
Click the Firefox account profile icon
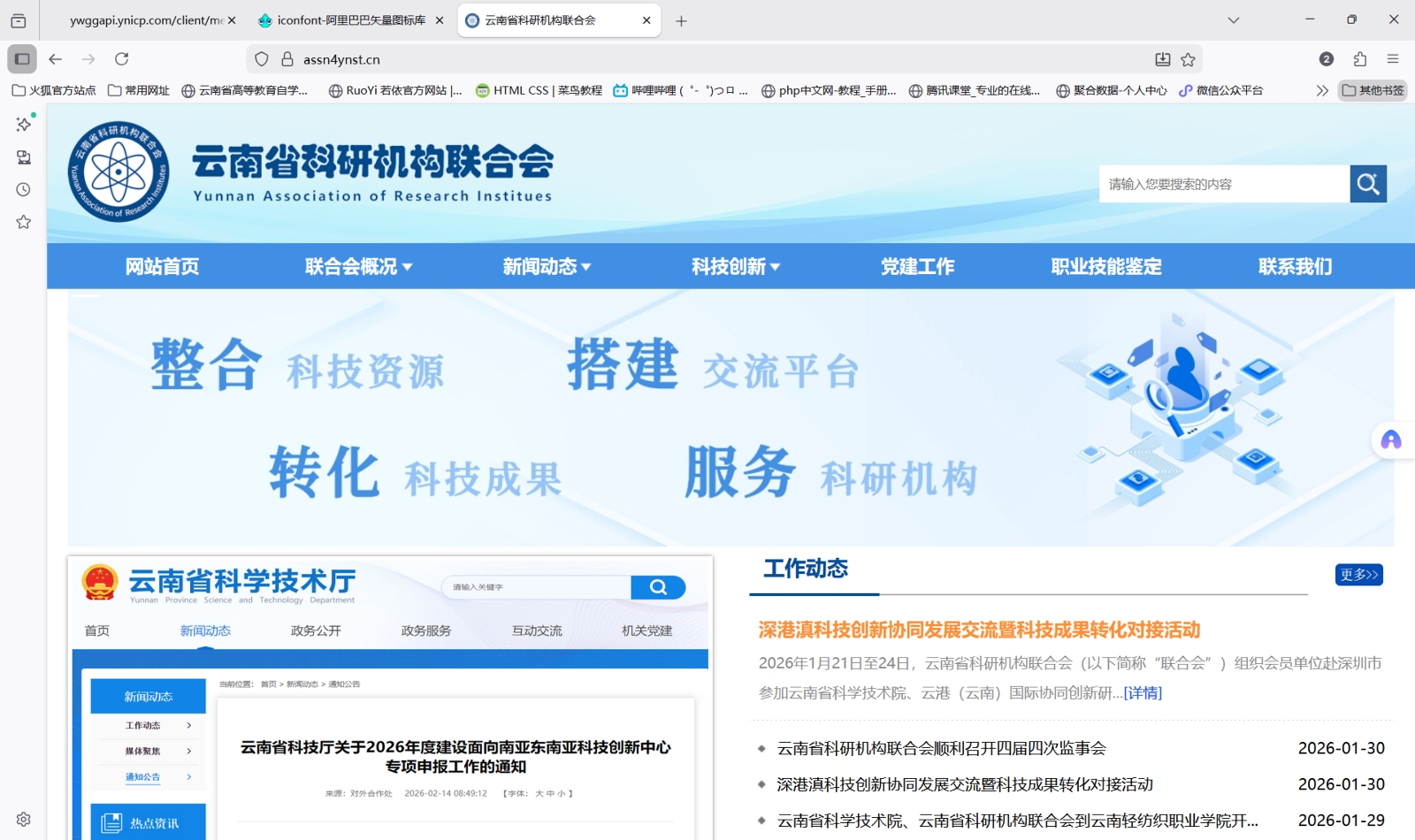(1327, 59)
